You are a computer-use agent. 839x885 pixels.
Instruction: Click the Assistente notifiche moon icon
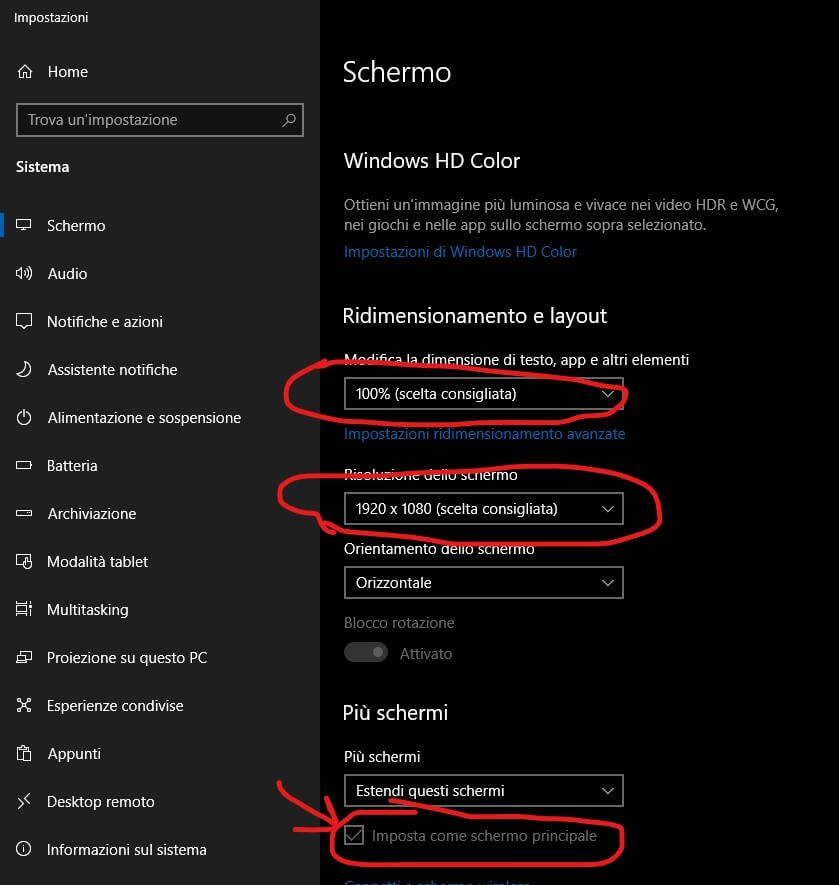pyautogui.click(x=25, y=370)
